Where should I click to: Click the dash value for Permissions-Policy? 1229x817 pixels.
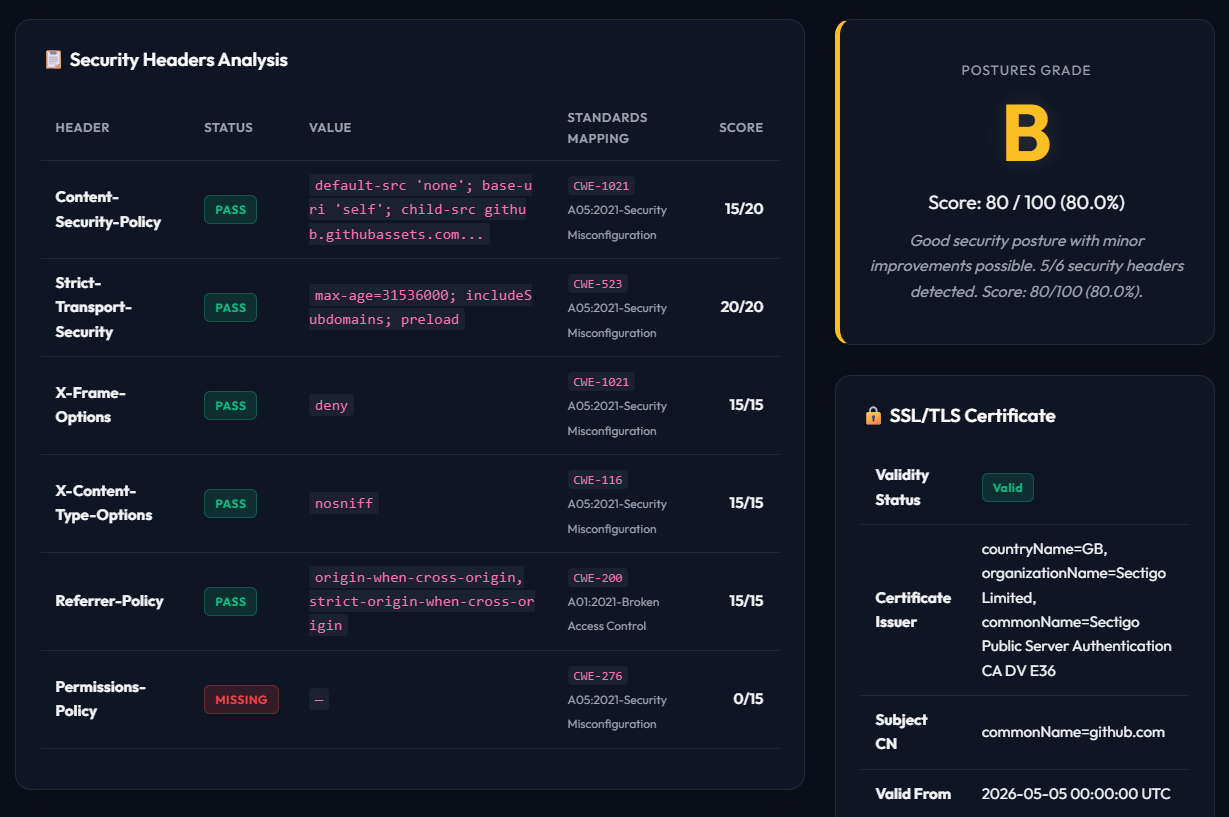[319, 700]
